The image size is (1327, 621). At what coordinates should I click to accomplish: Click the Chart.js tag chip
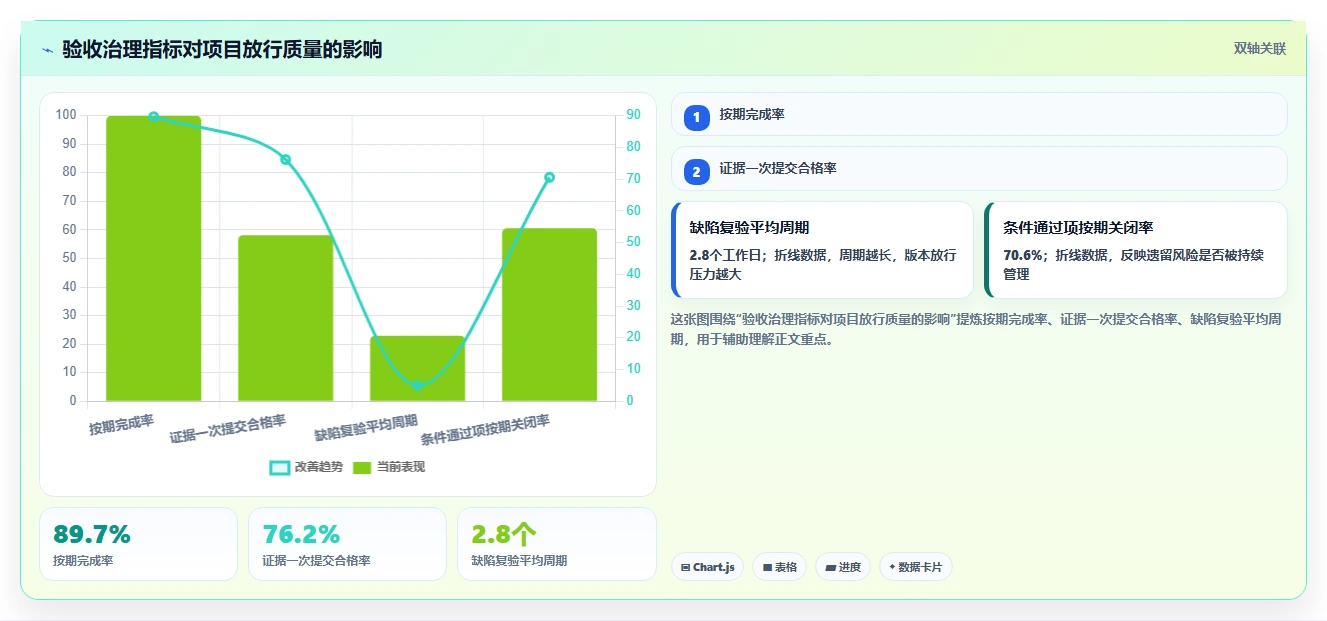coord(707,567)
